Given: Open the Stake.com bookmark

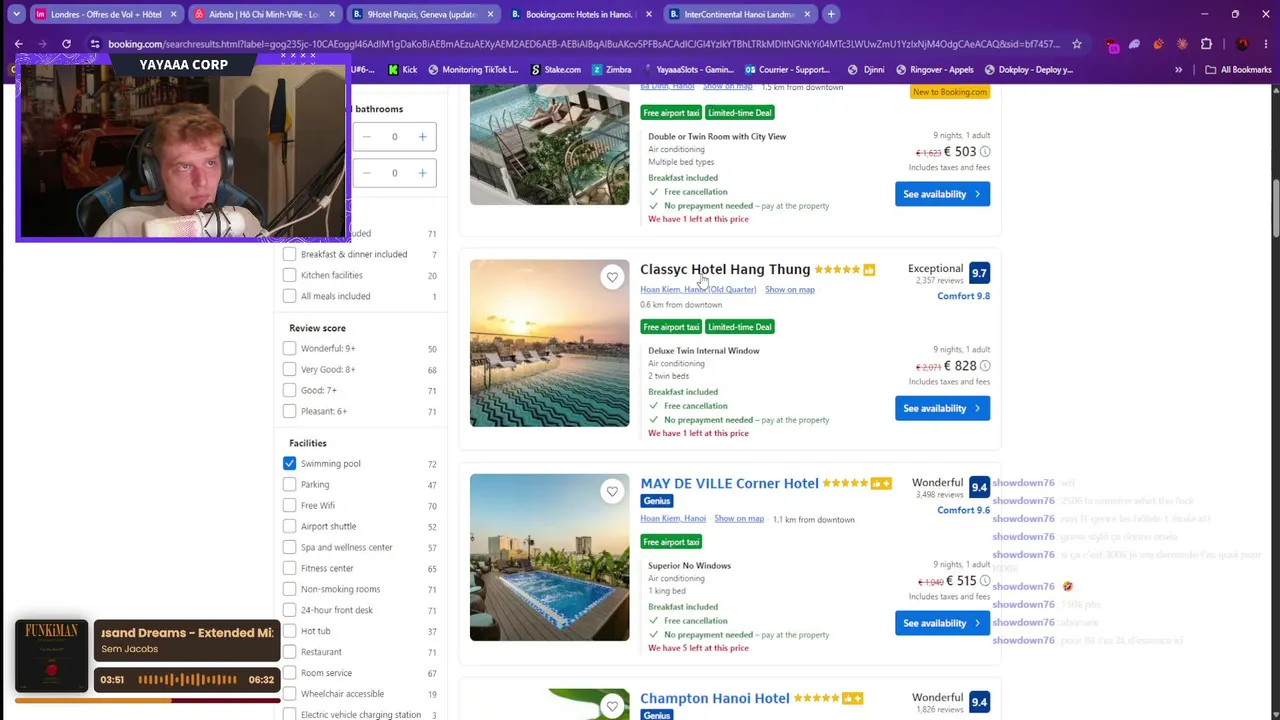Looking at the screenshot, I should 556,70.
